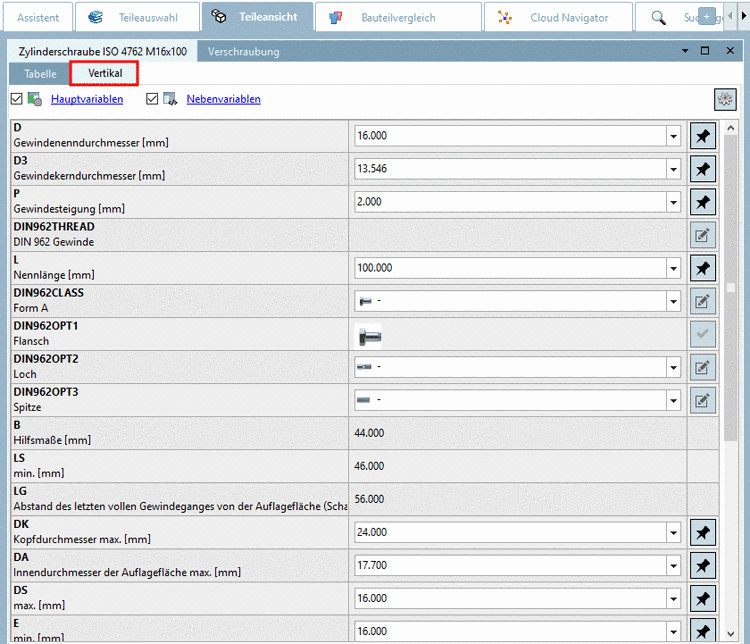Click the Teileansicht box icon

coord(219,17)
